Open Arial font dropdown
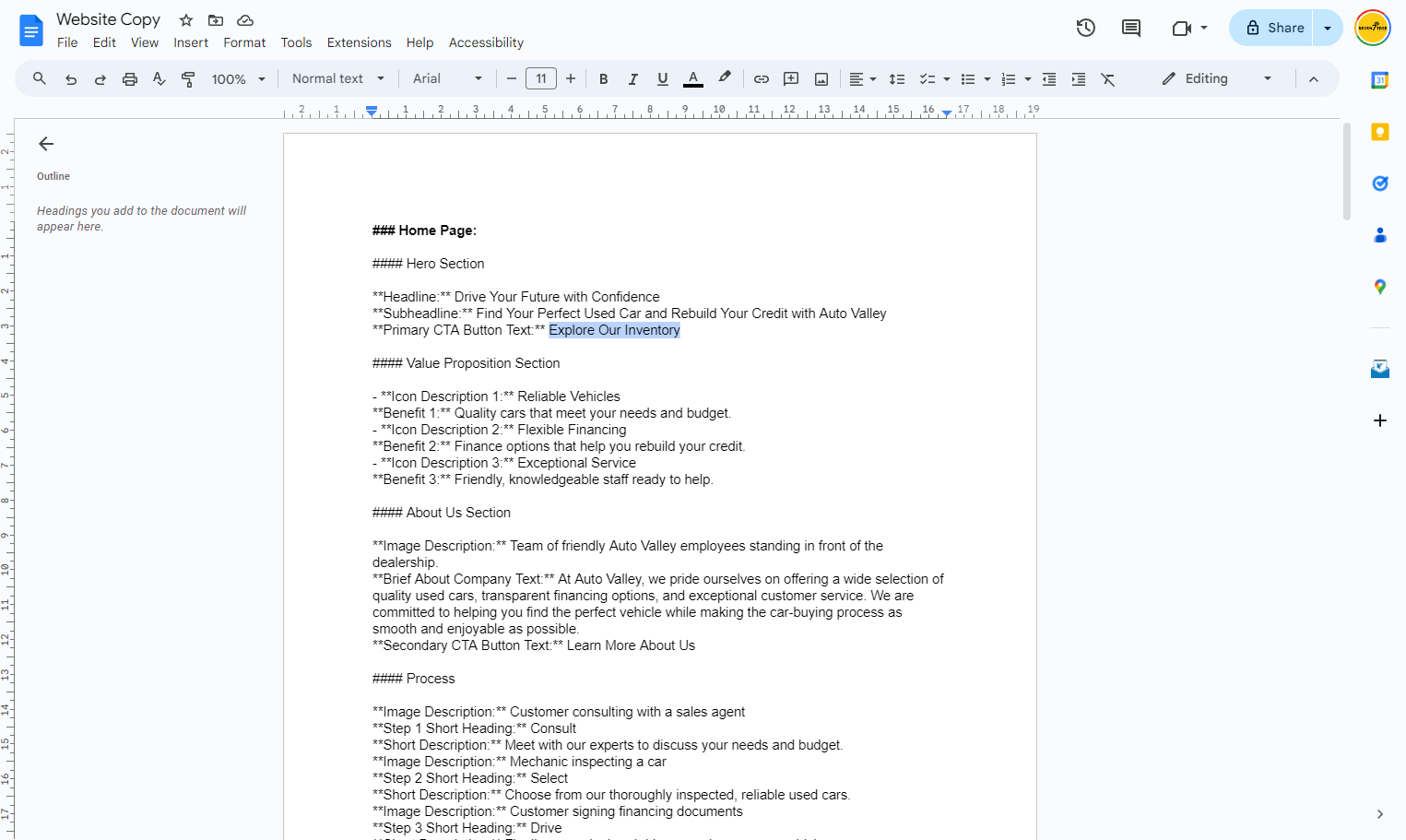Image resolution: width=1406 pixels, height=840 pixels. pos(447,79)
